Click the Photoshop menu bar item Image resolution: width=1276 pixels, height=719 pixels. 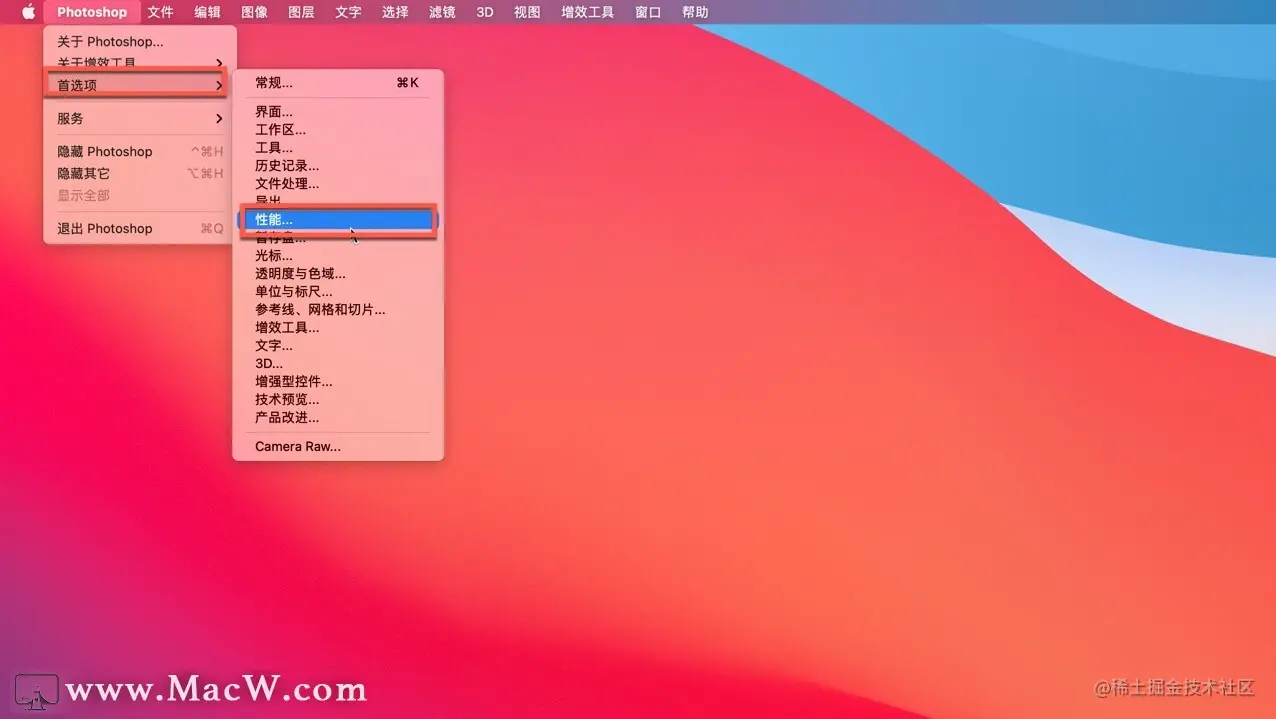point(92,12)
